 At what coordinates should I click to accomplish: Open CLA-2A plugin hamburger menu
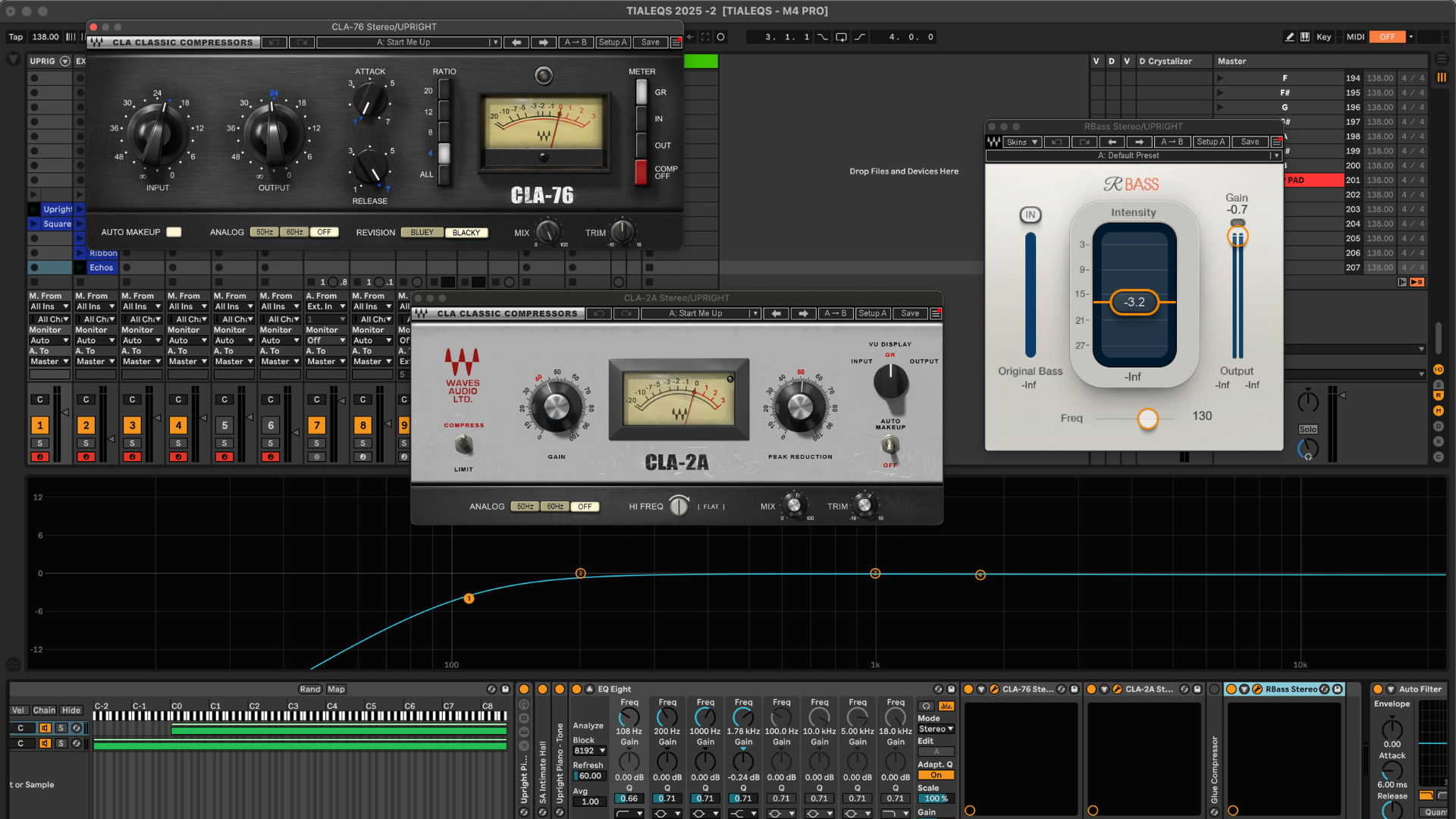(936, 313)
